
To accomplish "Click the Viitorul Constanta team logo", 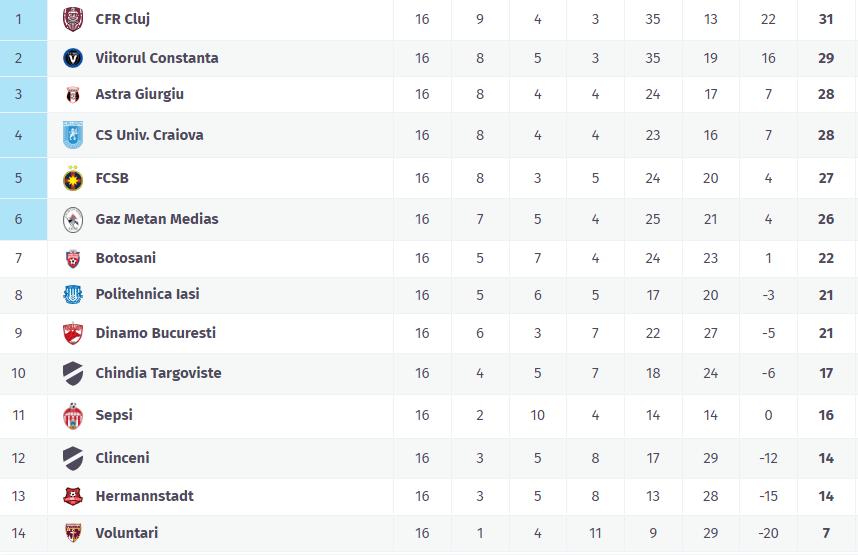I will coord(73,58).
